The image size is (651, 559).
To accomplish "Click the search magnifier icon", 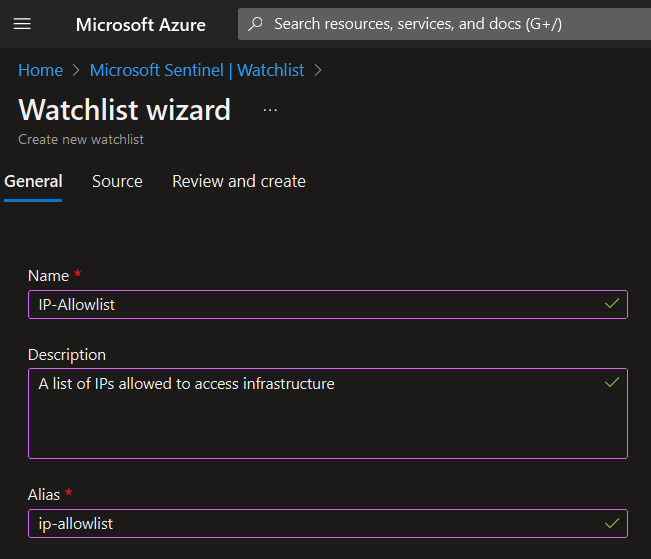I will pos(256,24).
